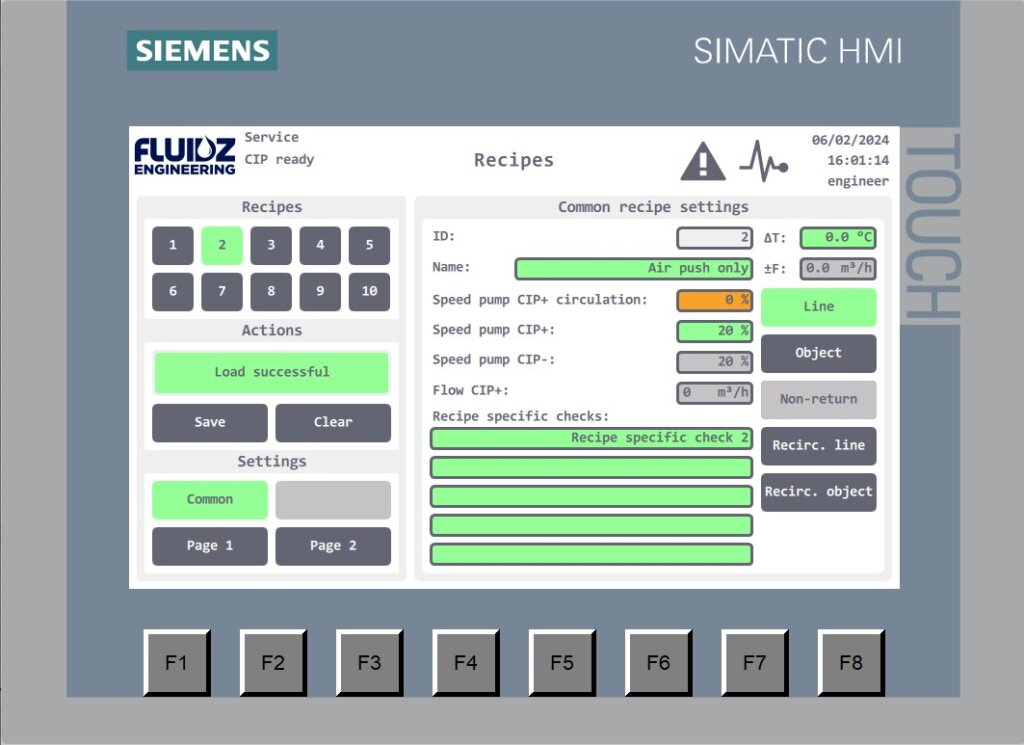Click the alarm warning triangle icon
Viewport: 1024px width, 745px height.
click(x=703, y=161)
